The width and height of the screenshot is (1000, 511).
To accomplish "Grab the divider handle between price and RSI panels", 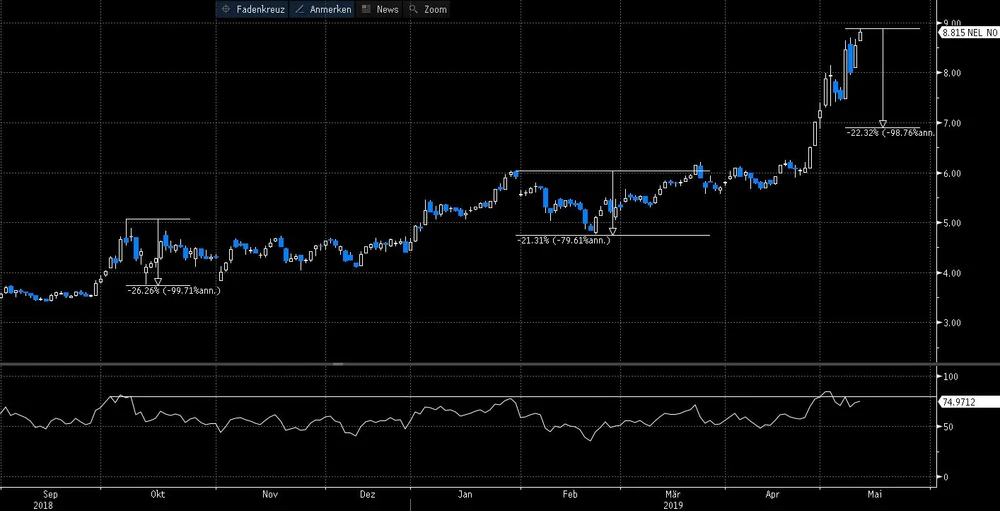I will (340, 364).
